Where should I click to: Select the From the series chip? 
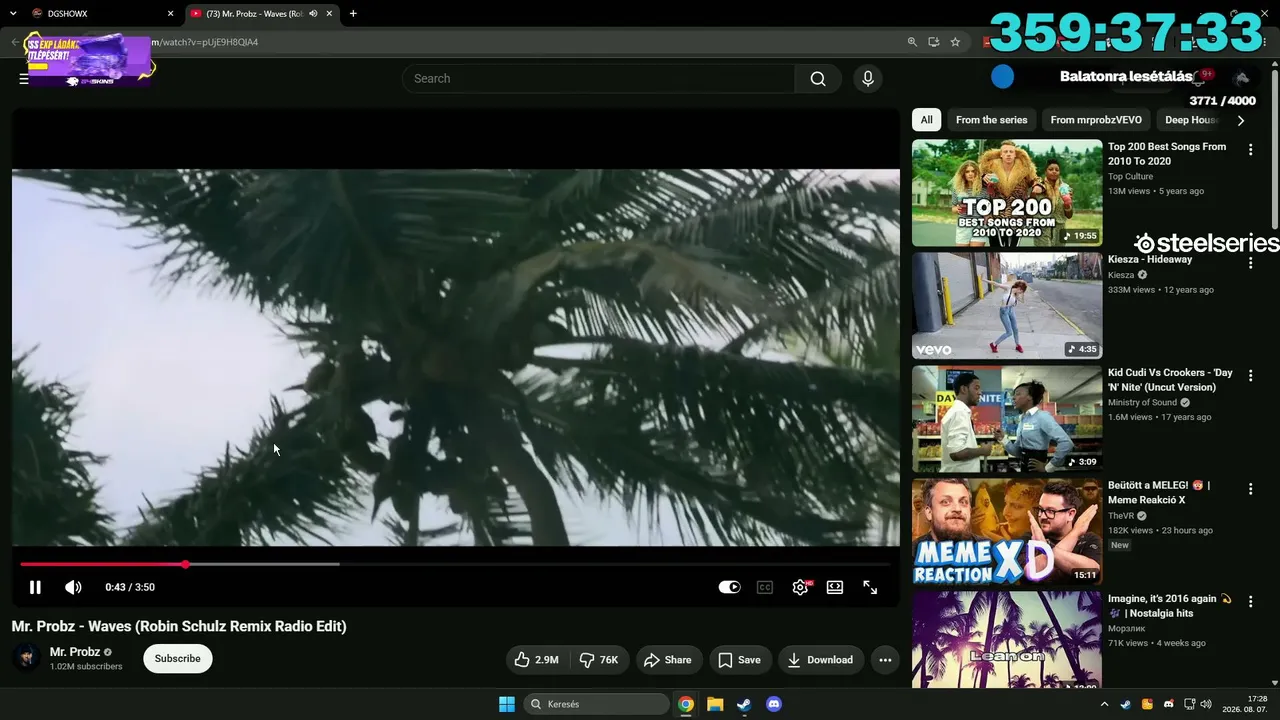click(992, 120)
